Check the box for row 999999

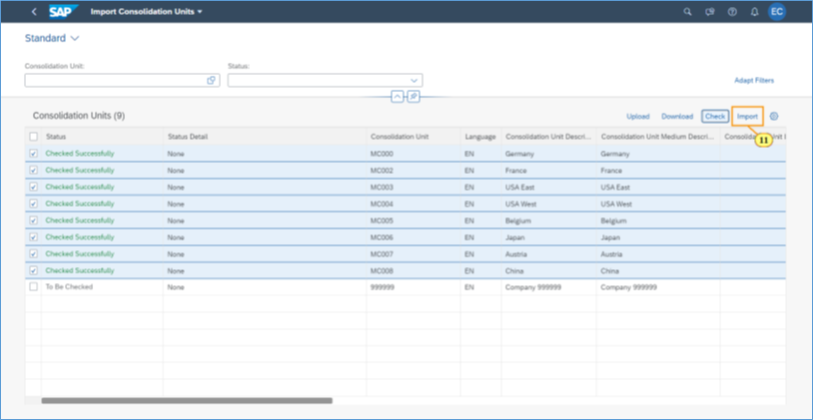tap(34, 286)
